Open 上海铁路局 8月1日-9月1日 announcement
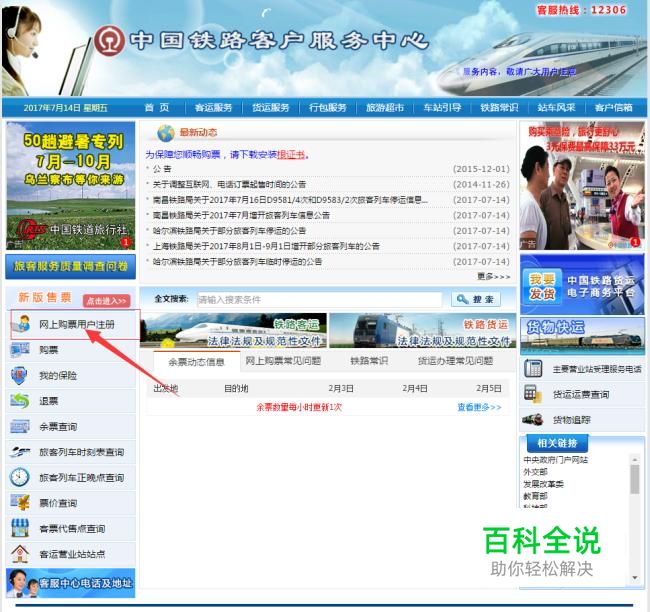Image resolution: width=650 pixels, height=612 pixels. pyautogui.click(x=266, y=246)
